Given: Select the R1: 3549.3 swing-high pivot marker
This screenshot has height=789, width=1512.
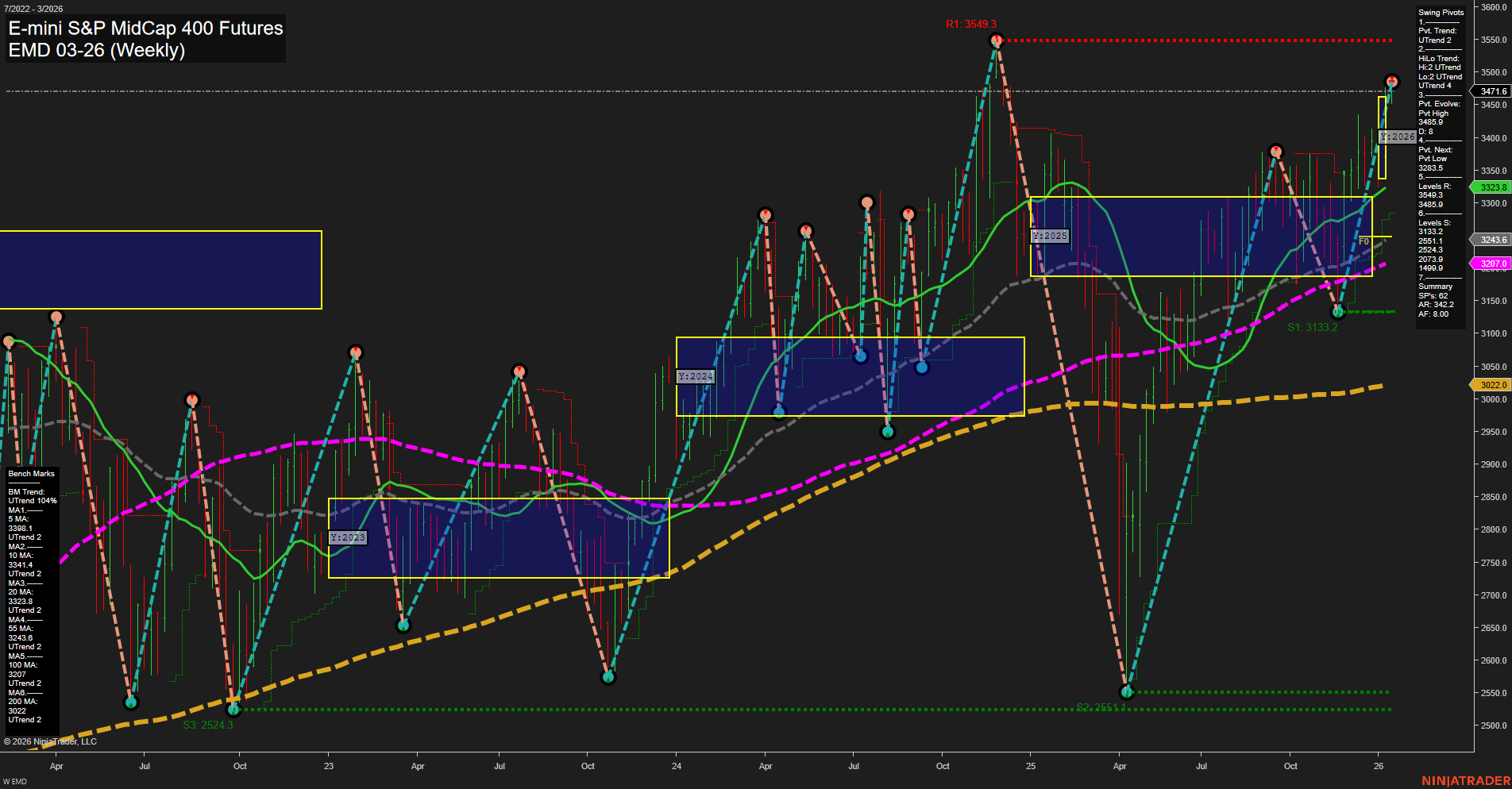Looking at the screenshot, I should point(997,41).
